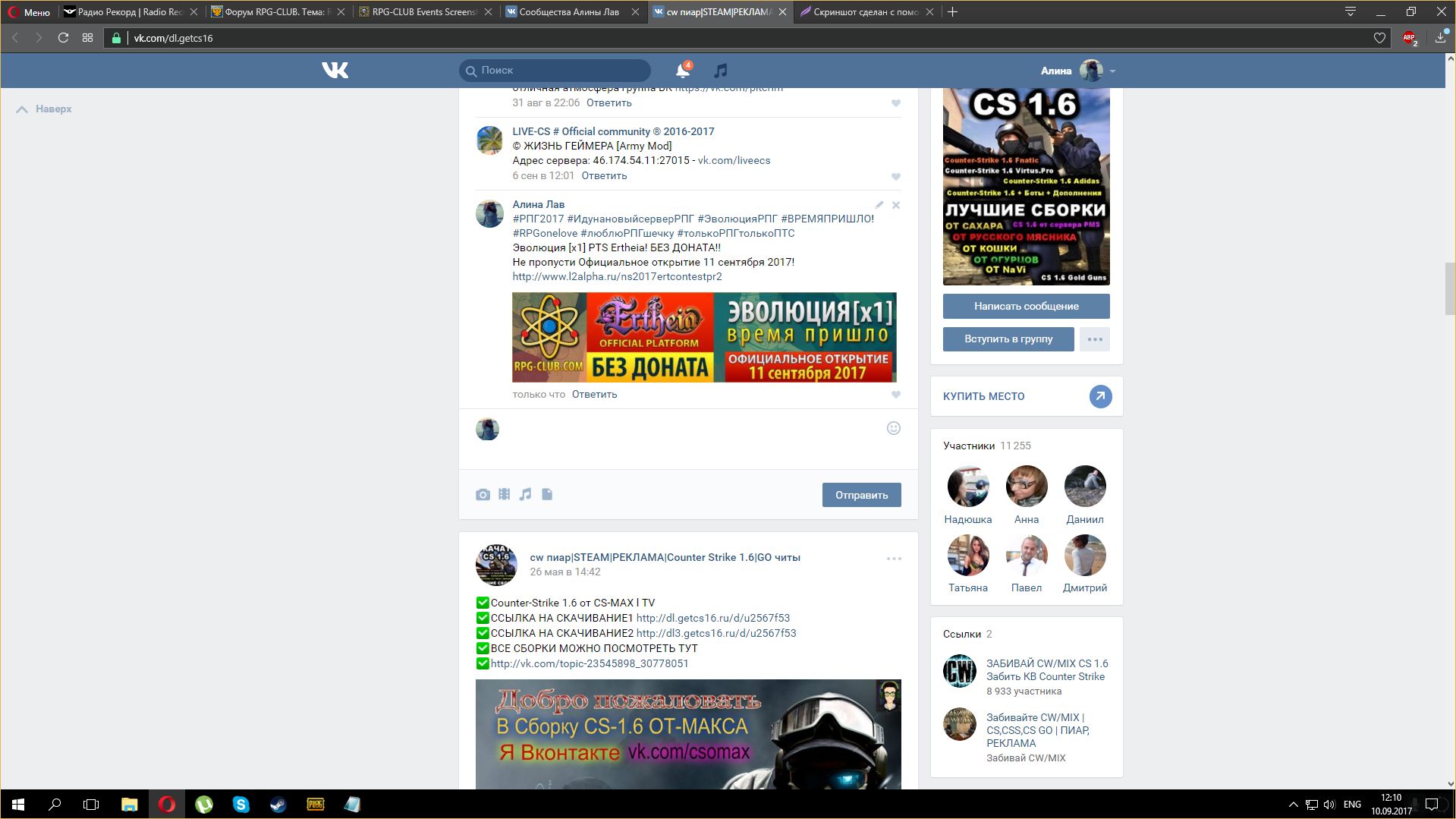The width and height of the screenshot is (1456, 819).
Task: Open the vk.com/topic-23545898 link
Action: click(x=590, y=663)
